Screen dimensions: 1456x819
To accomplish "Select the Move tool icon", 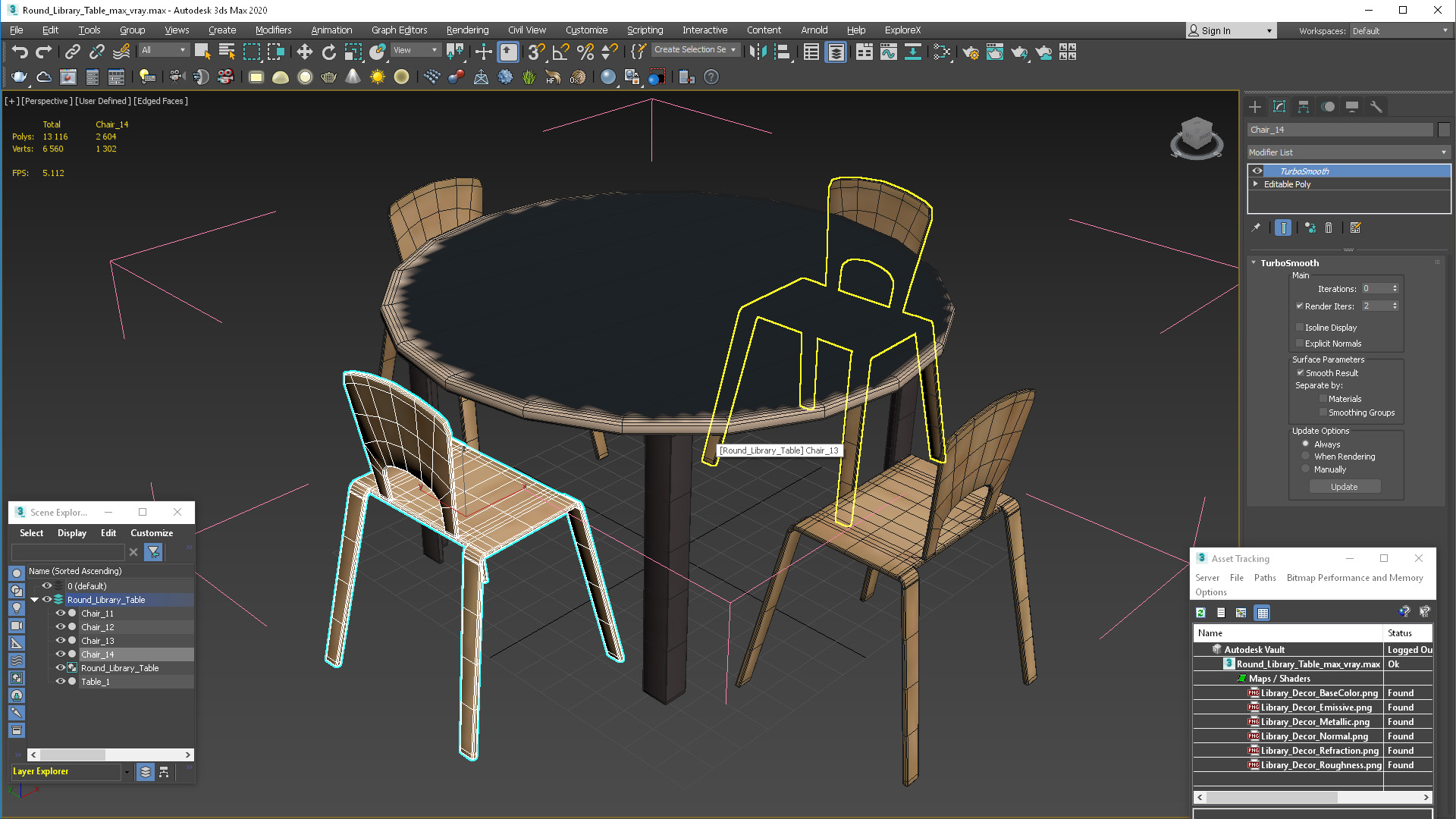I will (x=304, y=52).
